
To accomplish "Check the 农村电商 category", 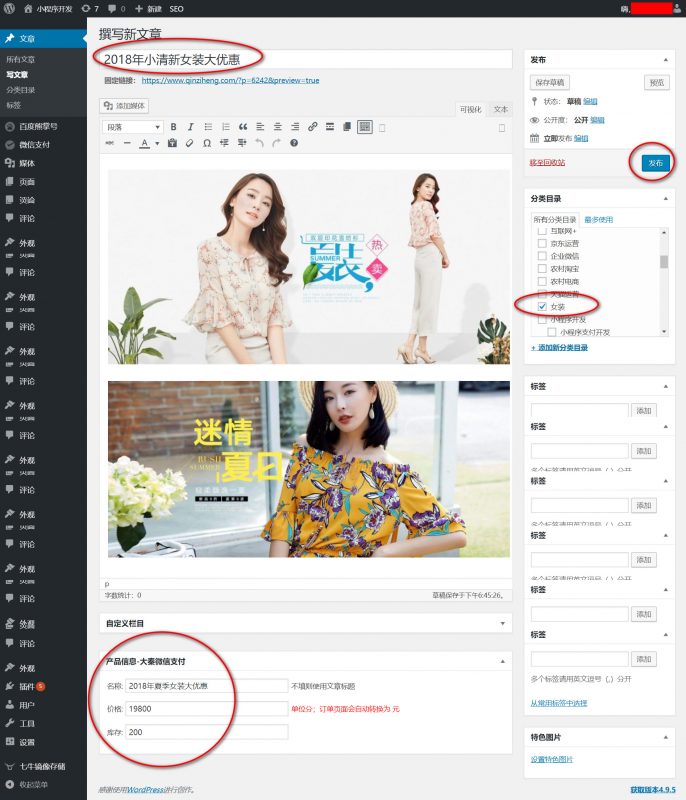I will click(542, 282).
